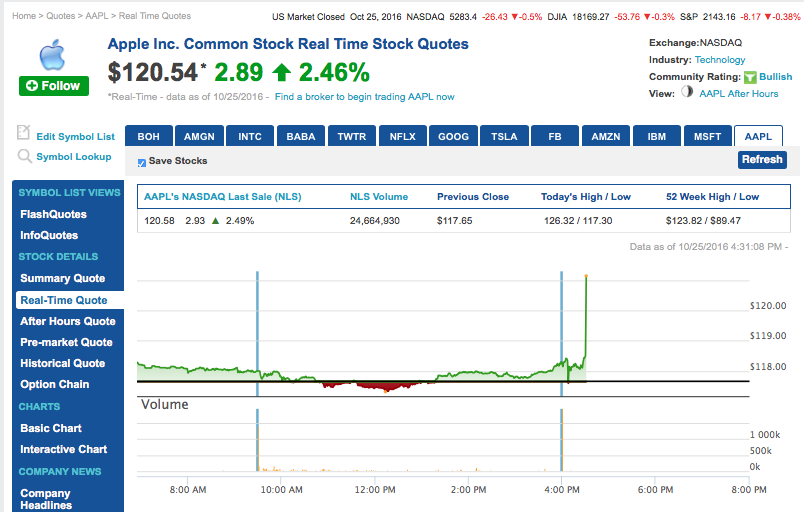
Task: Open the AAPL After Hours link
Action: [738, 93]
